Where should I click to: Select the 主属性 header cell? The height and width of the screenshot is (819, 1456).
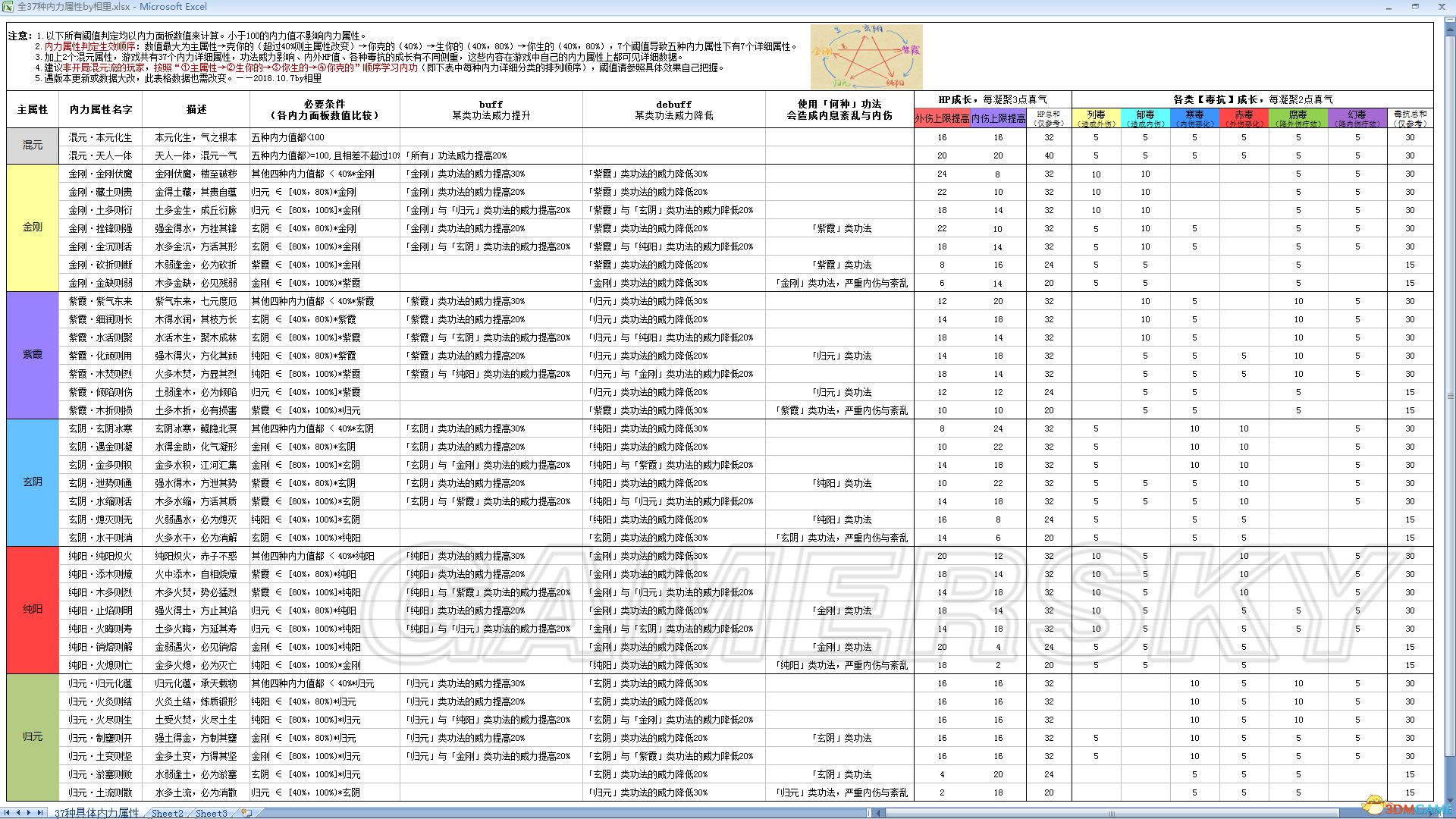(33, 110)
